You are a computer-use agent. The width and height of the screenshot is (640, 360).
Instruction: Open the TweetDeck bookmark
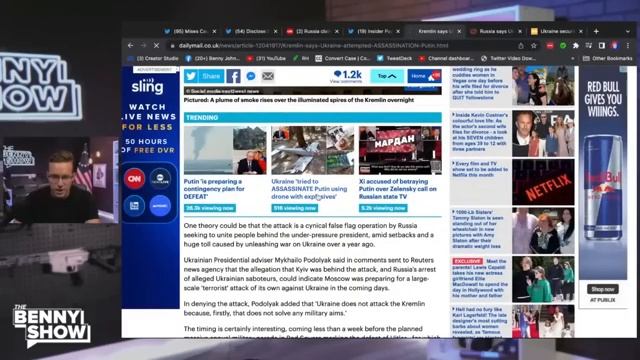pos(395,58)
